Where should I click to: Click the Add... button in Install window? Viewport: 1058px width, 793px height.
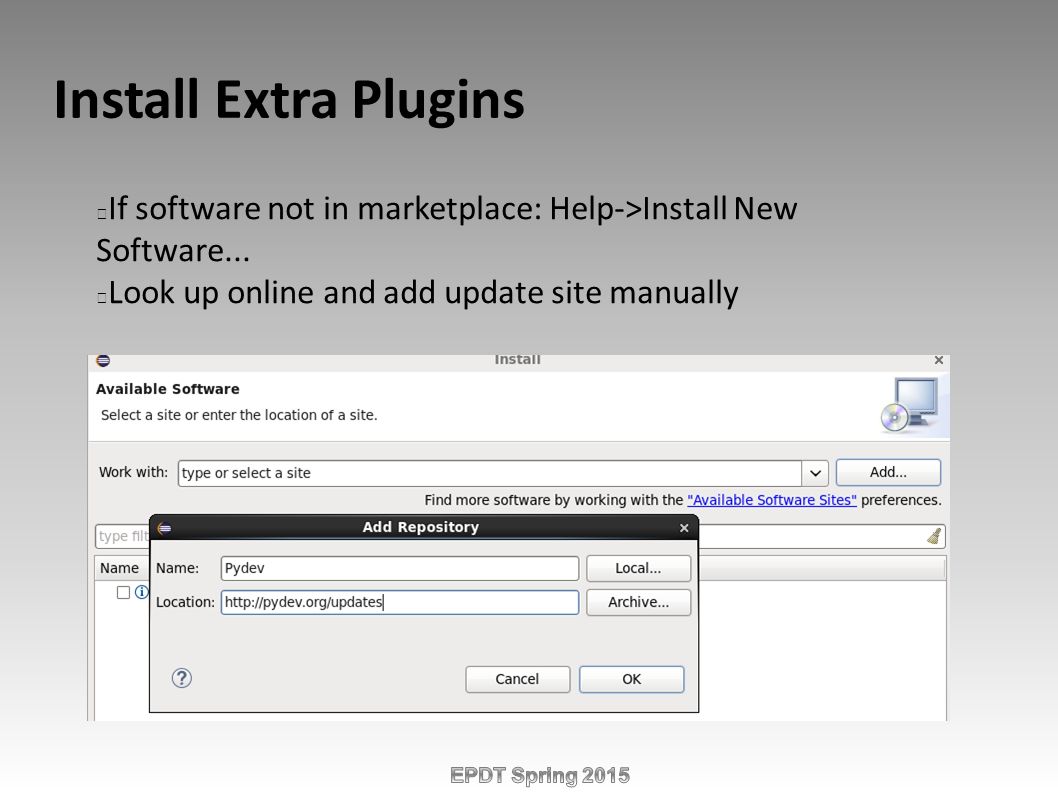(888, 472)
